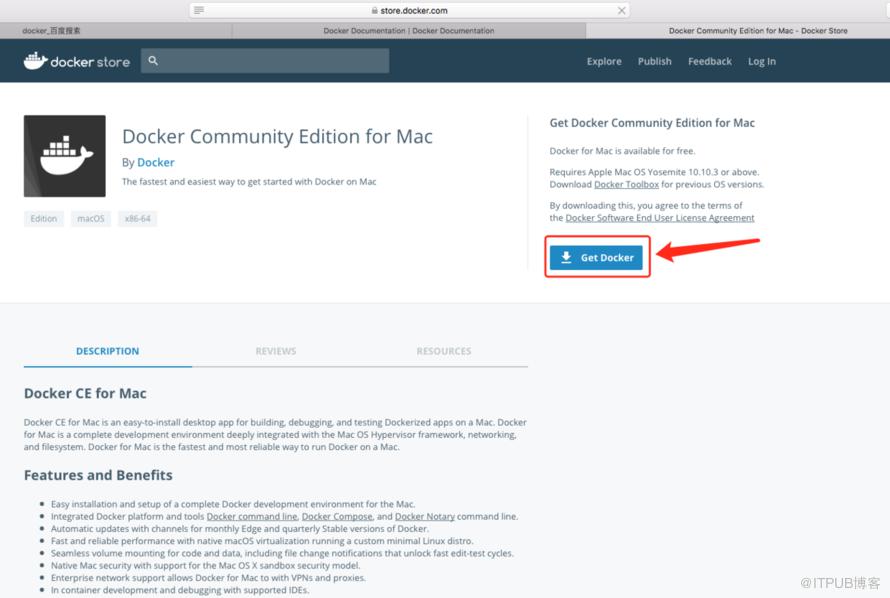
Task: Focus the Docker Store search field
Action: pos(265,61)
